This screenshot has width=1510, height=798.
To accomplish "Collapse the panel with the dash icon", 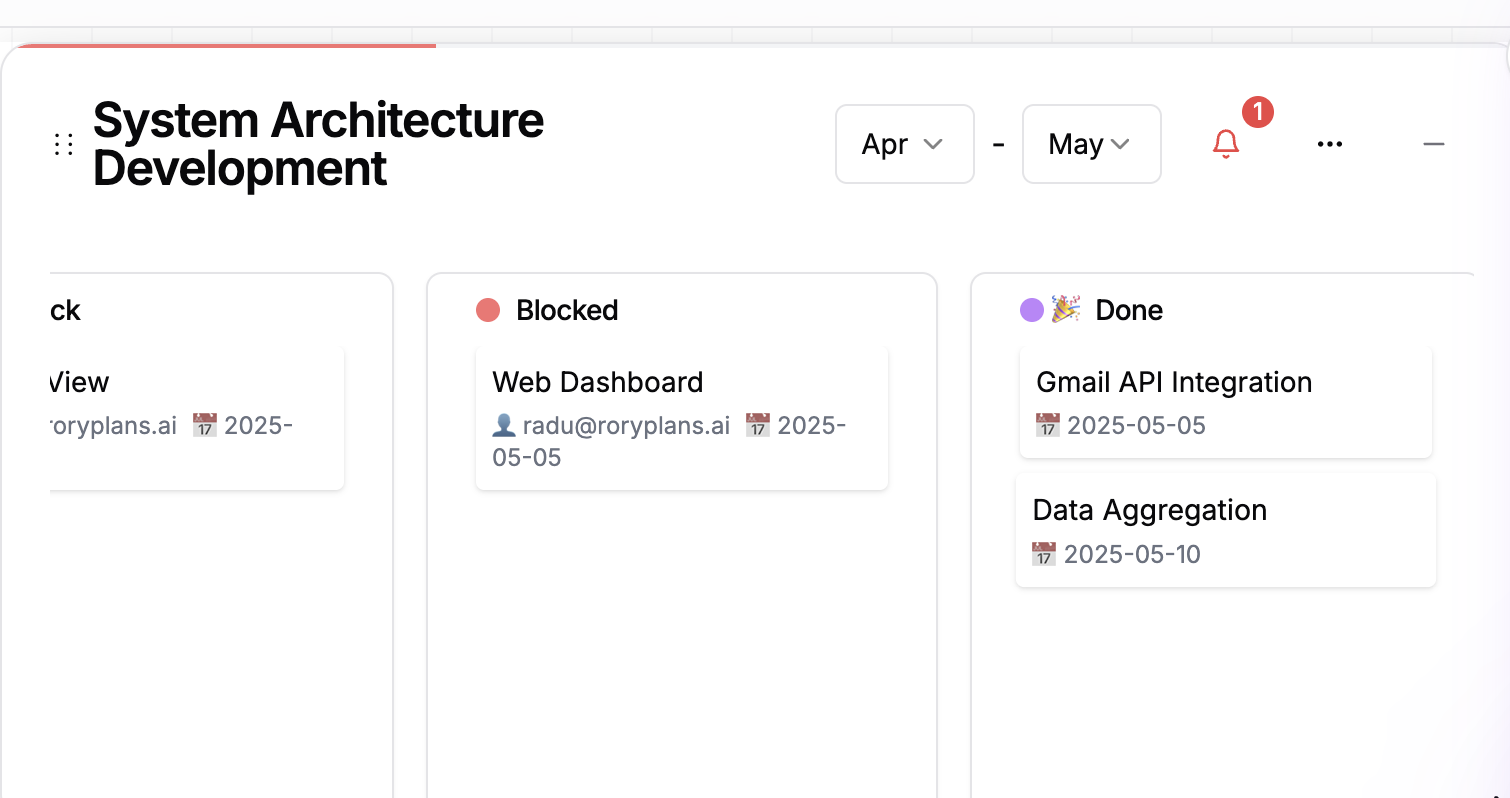I will [1433, 145].
